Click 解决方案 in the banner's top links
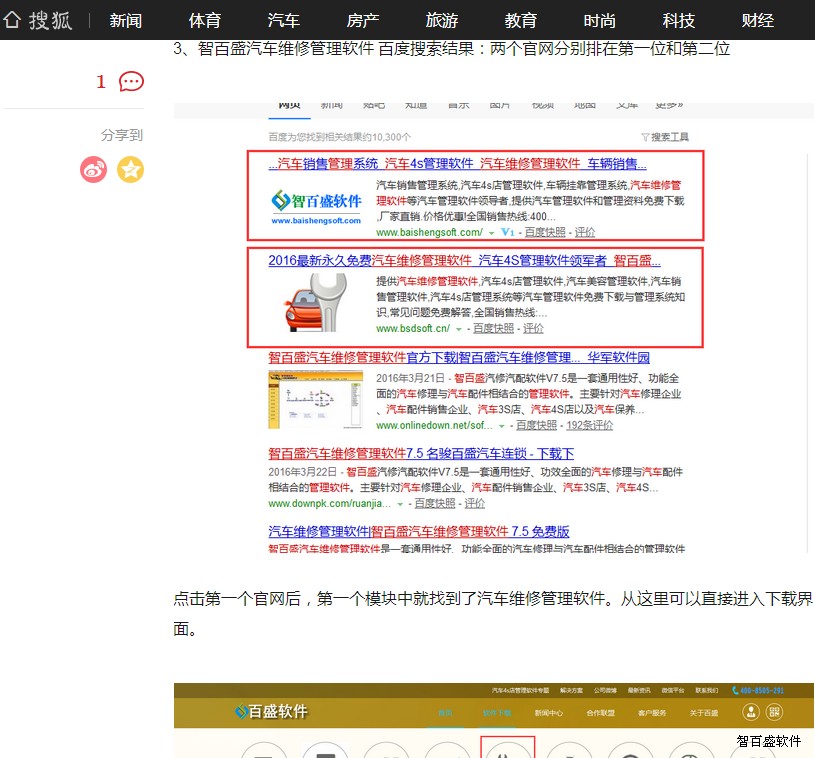The width and height of the screenshot is (815, 758). [x=571, y=690]
